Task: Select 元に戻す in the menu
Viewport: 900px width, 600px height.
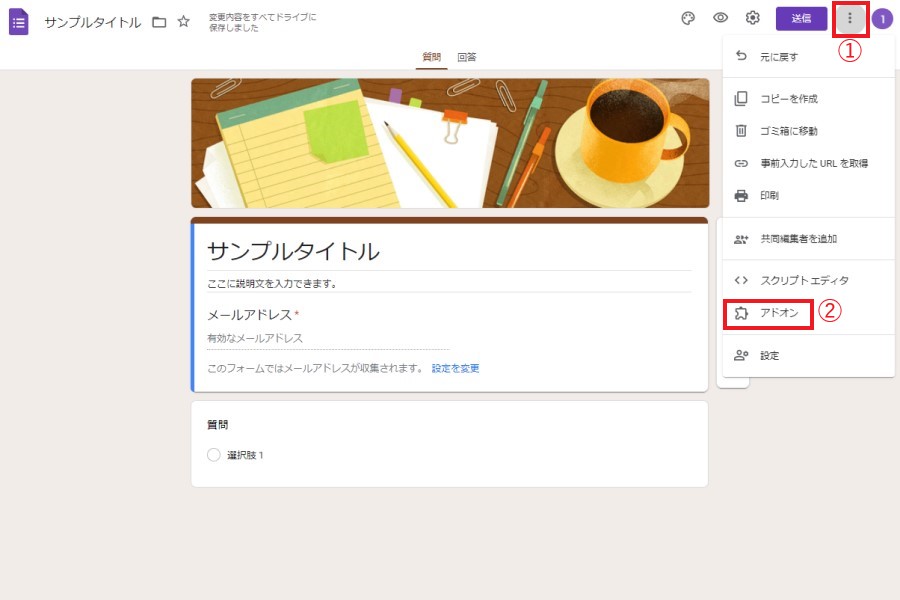Action: tap(779, 56)
